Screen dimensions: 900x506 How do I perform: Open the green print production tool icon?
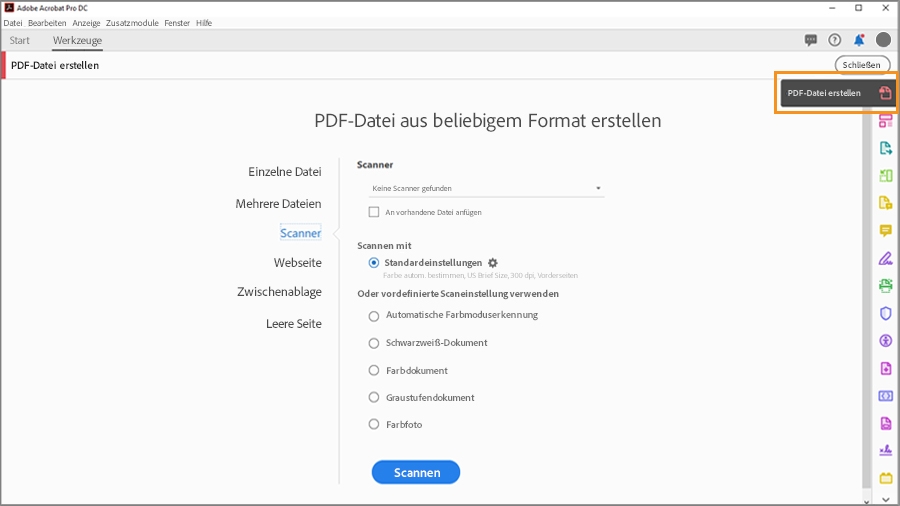[x=885, y=286]
